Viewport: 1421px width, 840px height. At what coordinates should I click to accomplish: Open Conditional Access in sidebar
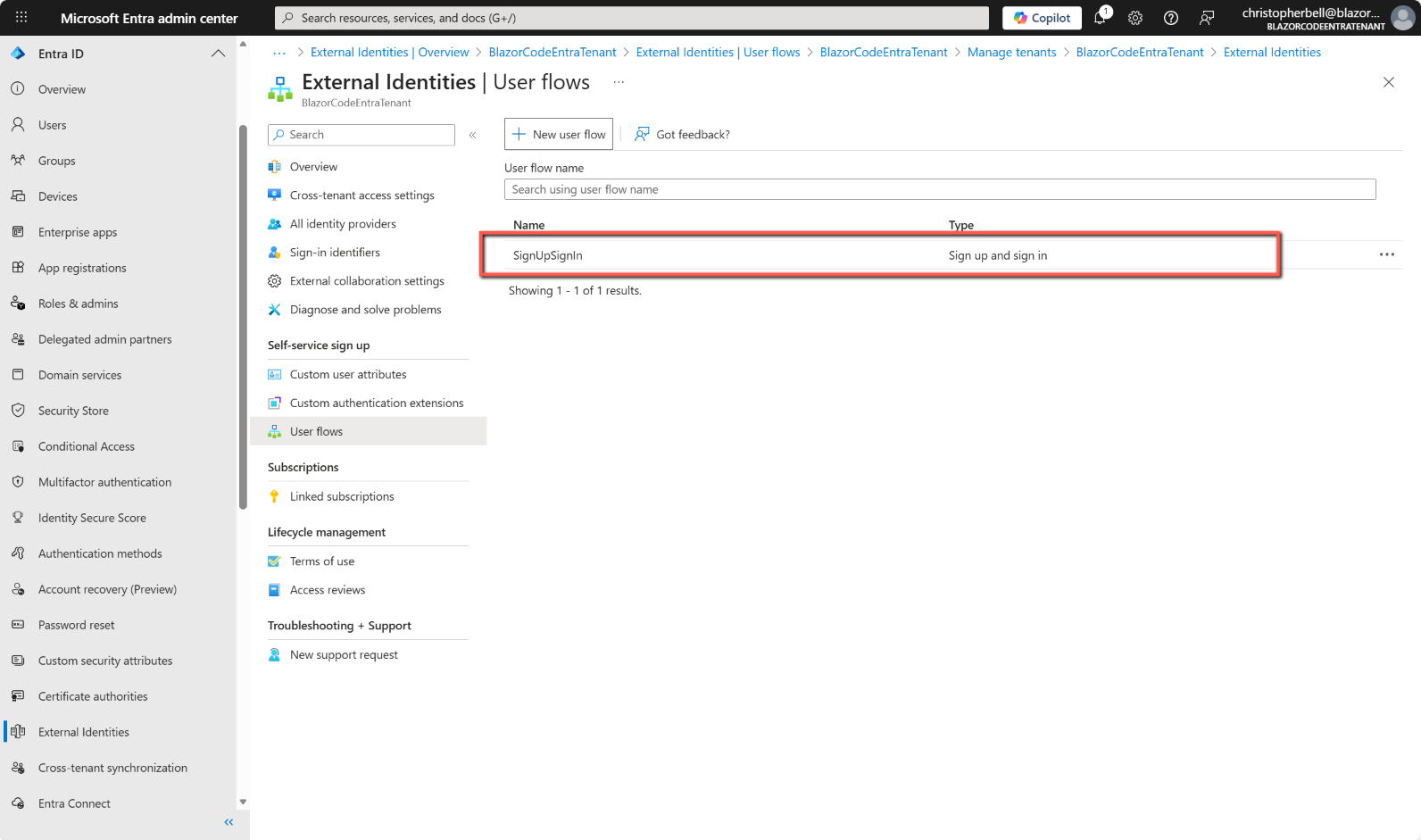point(86,446)
